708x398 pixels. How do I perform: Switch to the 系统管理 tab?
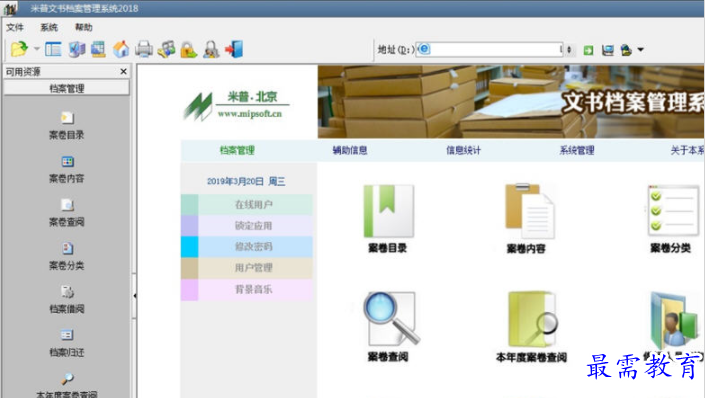[x=577, y=150]
